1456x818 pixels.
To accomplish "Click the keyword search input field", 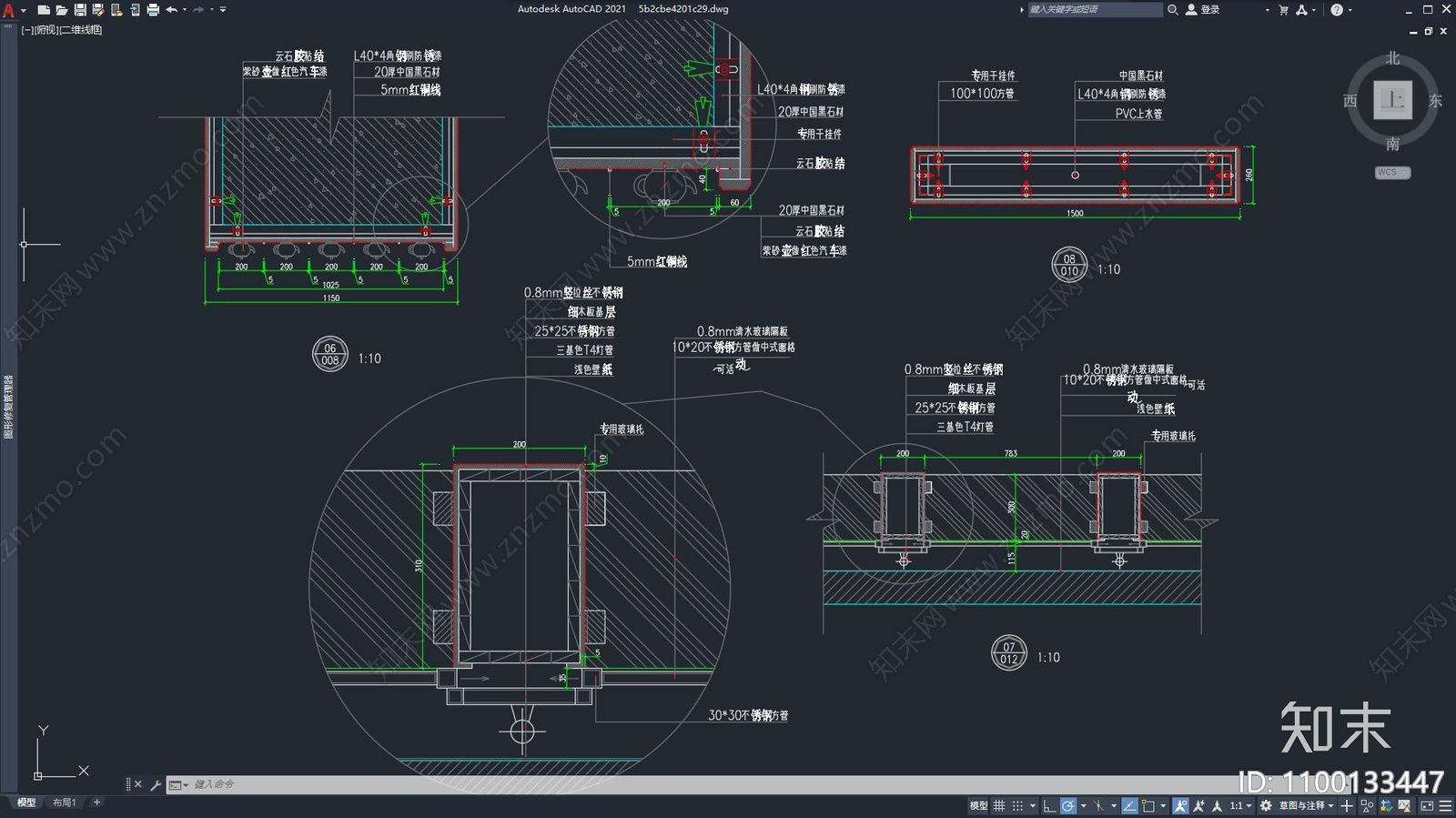I will point(1095,9).
